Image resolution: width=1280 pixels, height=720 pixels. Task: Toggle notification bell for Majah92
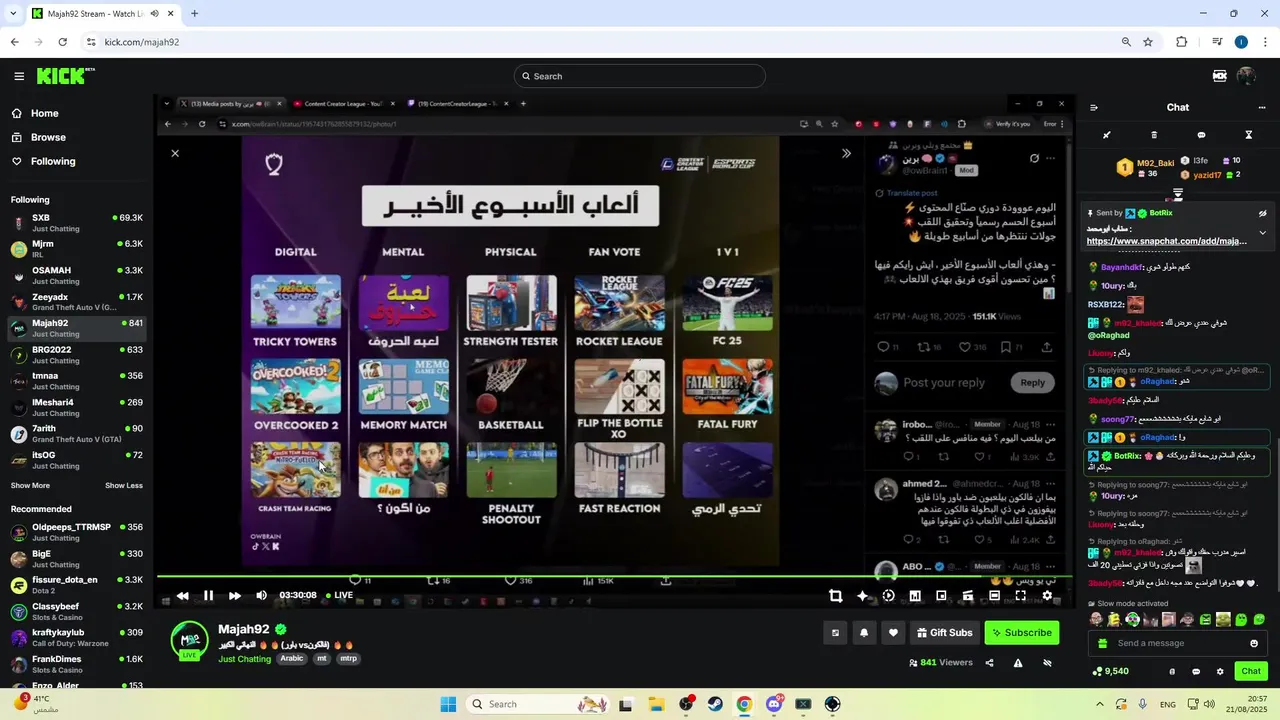864,632
